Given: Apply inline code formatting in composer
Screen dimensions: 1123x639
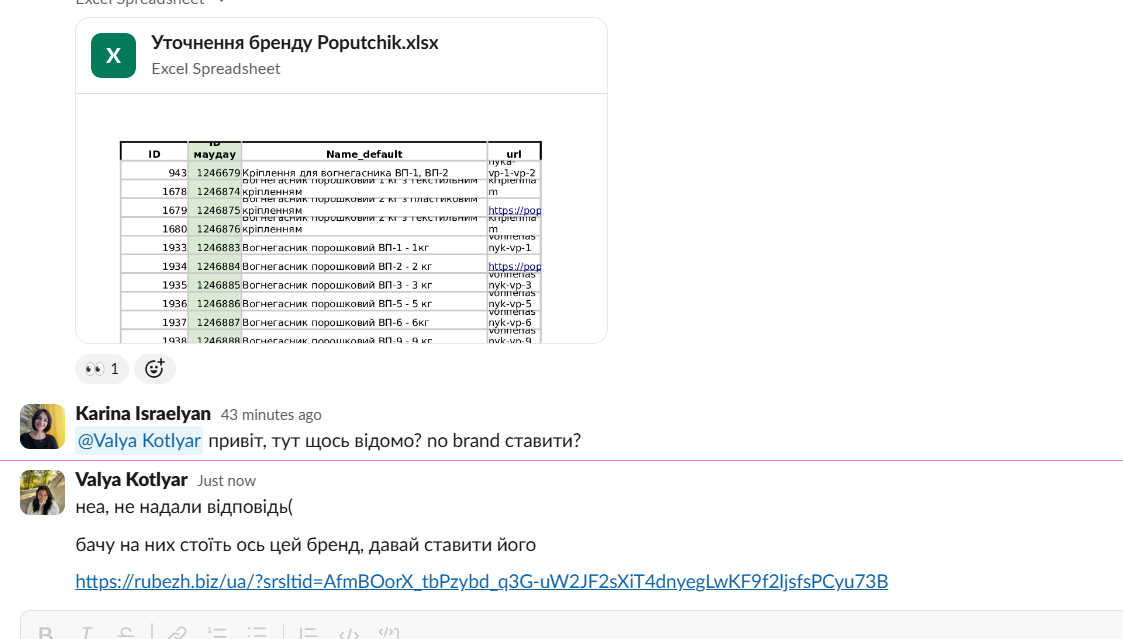Looking at the screenshot, I should 349,633.
